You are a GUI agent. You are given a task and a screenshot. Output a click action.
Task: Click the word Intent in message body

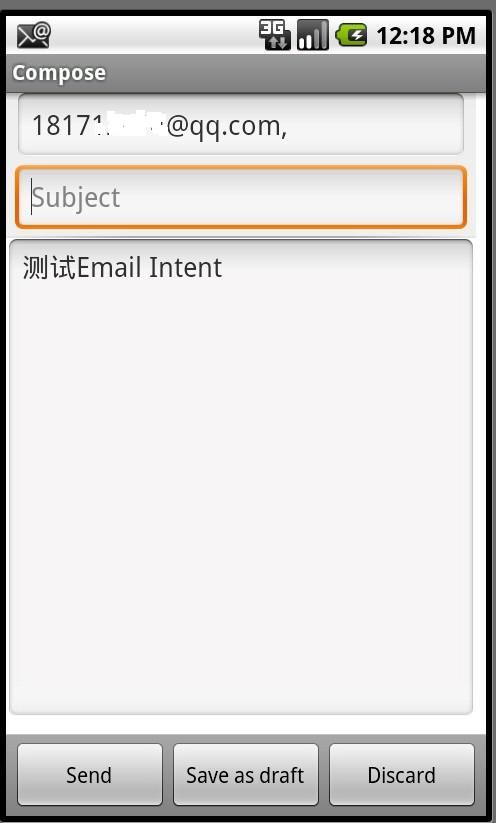point(185,267)
